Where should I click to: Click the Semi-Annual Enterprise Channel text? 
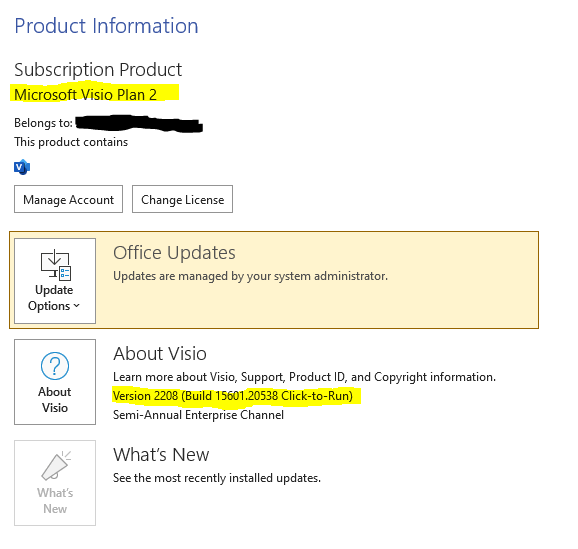(x=198, y=415)
